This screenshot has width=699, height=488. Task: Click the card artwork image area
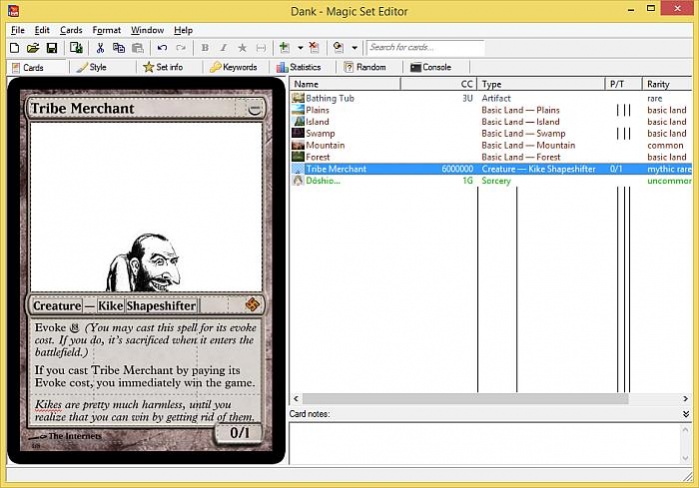146,207
